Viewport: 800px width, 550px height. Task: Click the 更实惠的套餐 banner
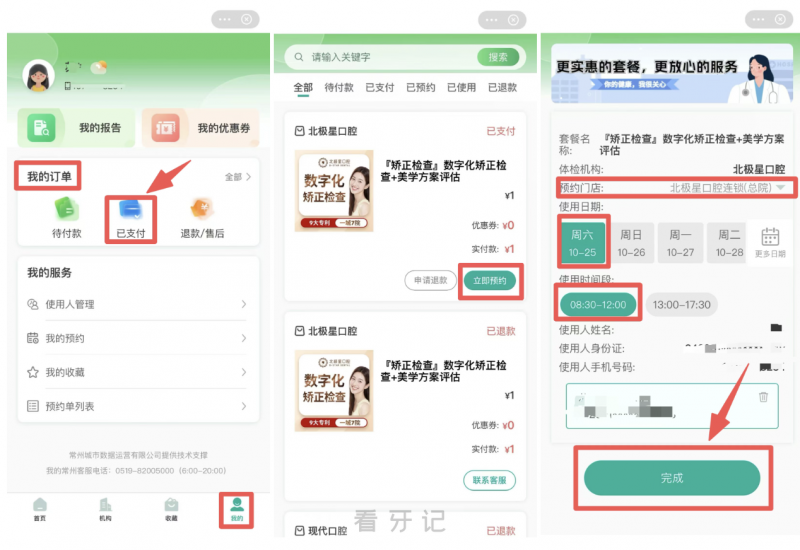point(672,74)
